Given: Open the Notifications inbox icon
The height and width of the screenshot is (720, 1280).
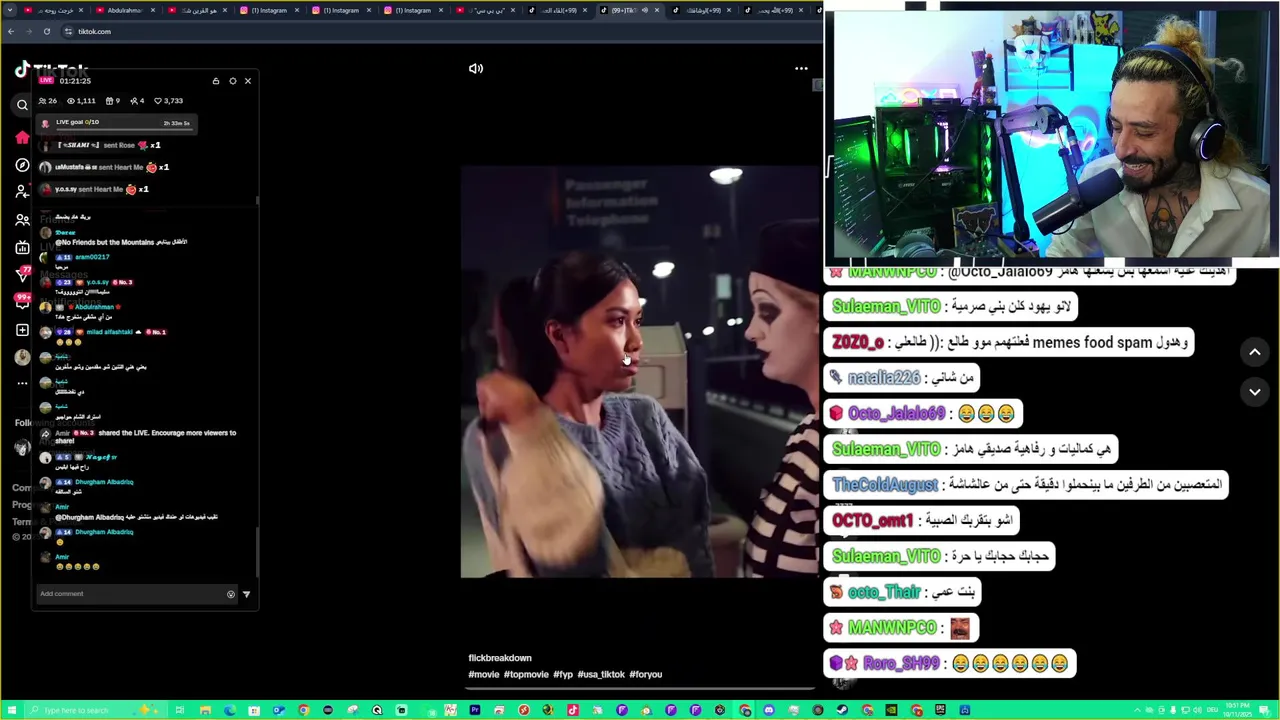Looking at the screenshot, I should (x=22, y=301).
